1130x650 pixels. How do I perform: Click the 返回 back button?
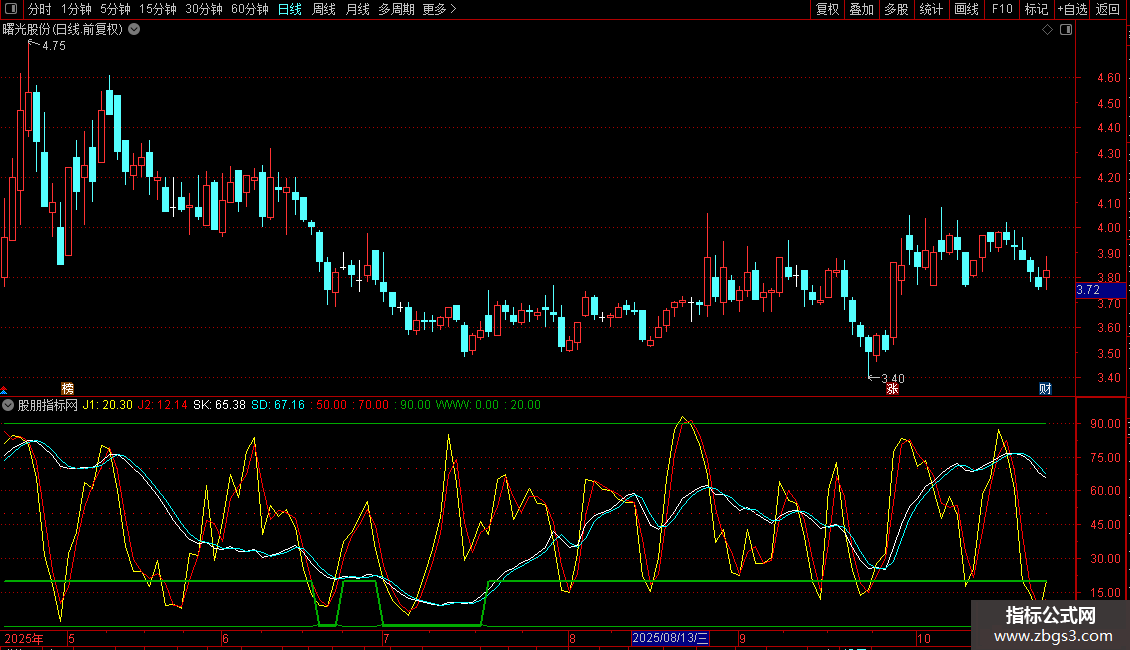[x=1108, y=10]
